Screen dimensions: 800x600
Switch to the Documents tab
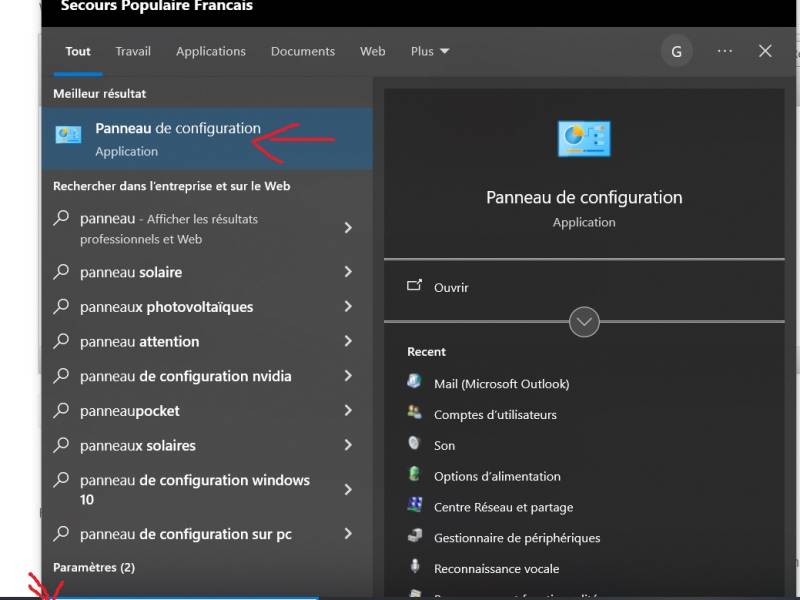(303, 52)
